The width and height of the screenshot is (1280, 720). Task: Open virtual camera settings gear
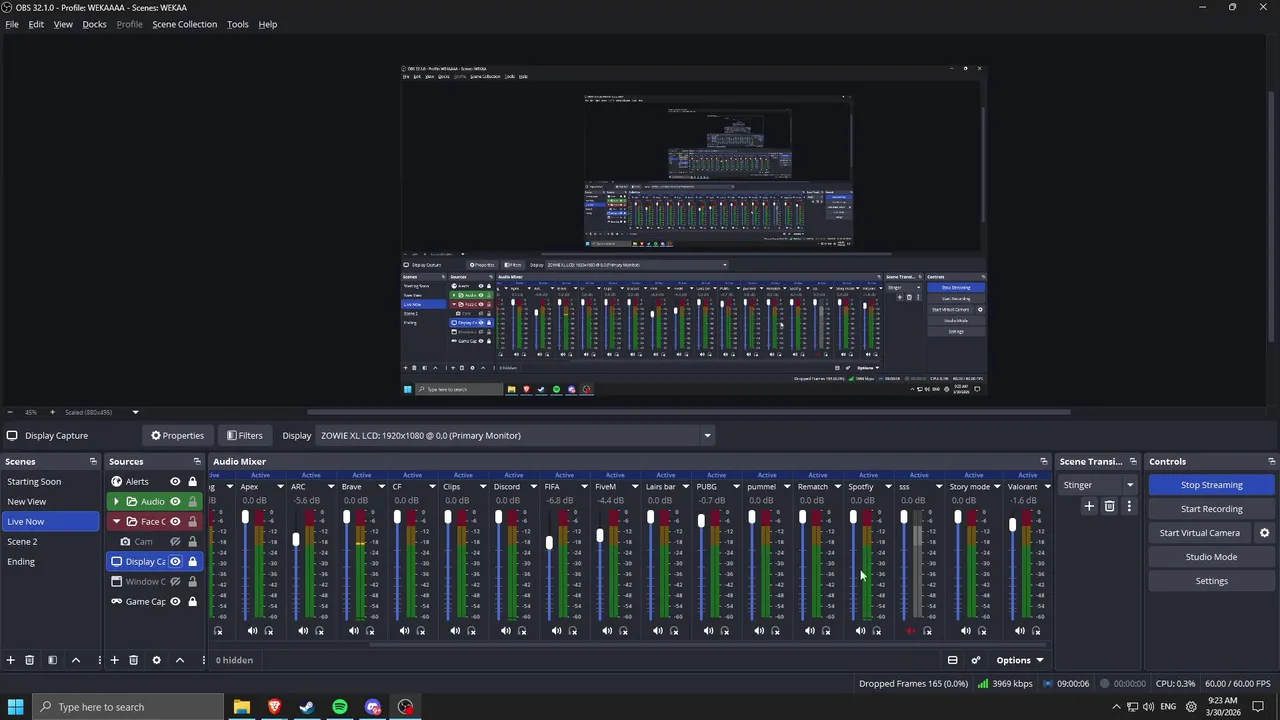1264,533
